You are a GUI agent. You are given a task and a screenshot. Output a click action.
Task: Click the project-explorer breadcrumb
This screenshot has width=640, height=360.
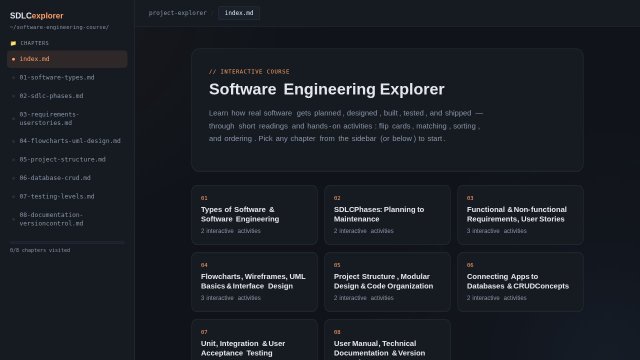click(x=178, y=13)
